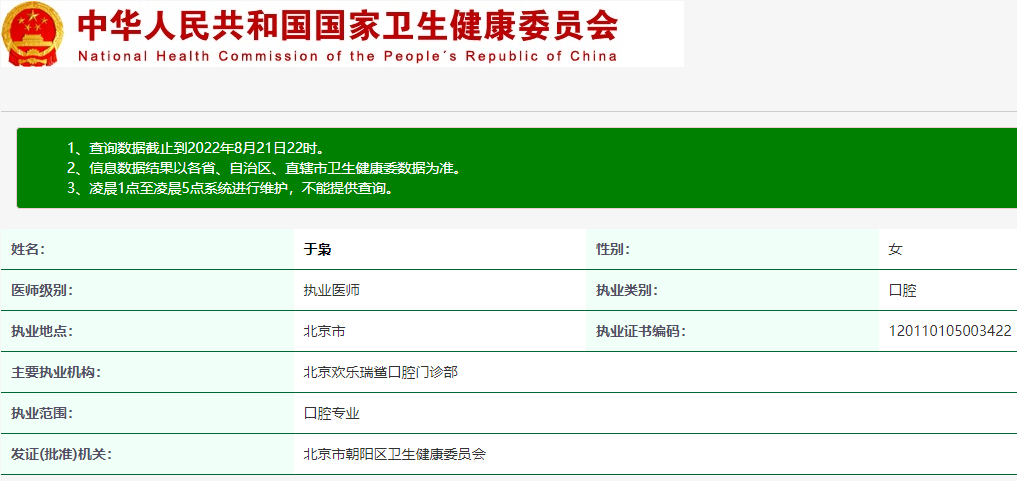
Task: Click the third notice about 系统进行维护
Action: click(229, 188)
